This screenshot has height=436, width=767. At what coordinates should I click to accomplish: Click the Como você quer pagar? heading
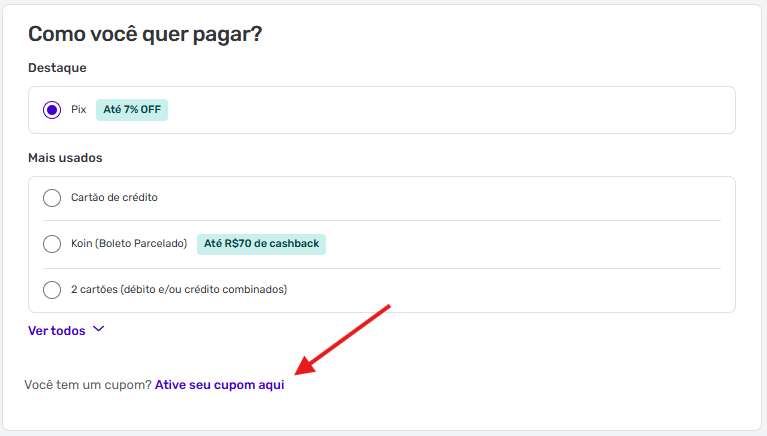pos(145,34)
